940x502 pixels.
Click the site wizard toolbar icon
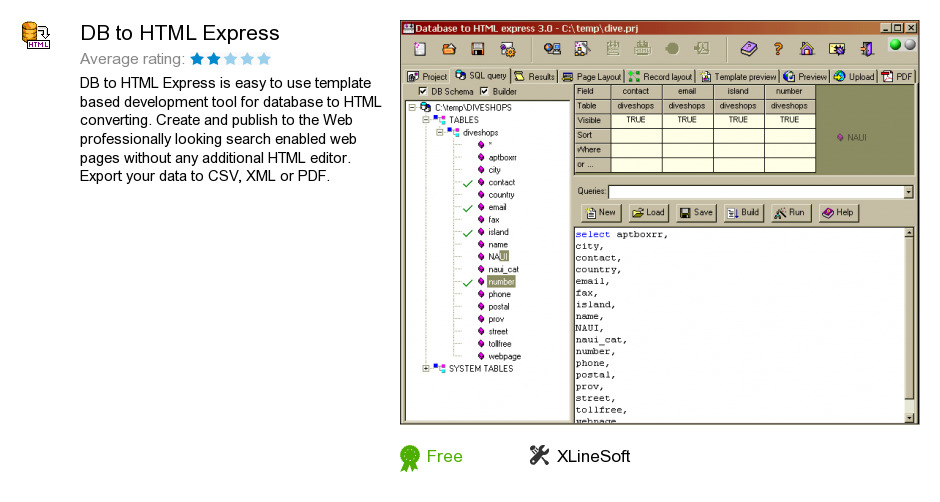point(582,49)
